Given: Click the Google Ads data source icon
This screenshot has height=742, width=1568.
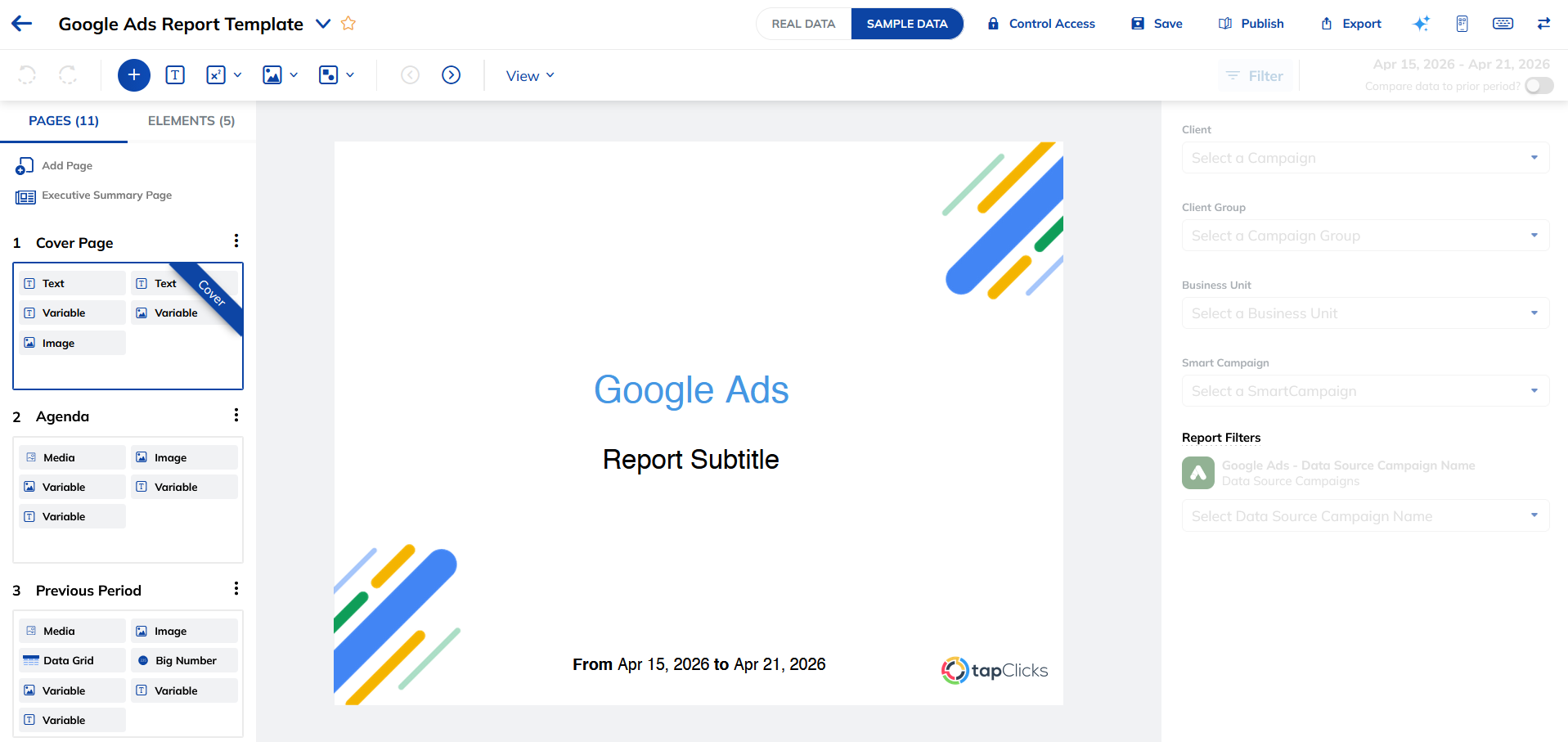Looking at the screenshot, I should tap(1198, 473).
